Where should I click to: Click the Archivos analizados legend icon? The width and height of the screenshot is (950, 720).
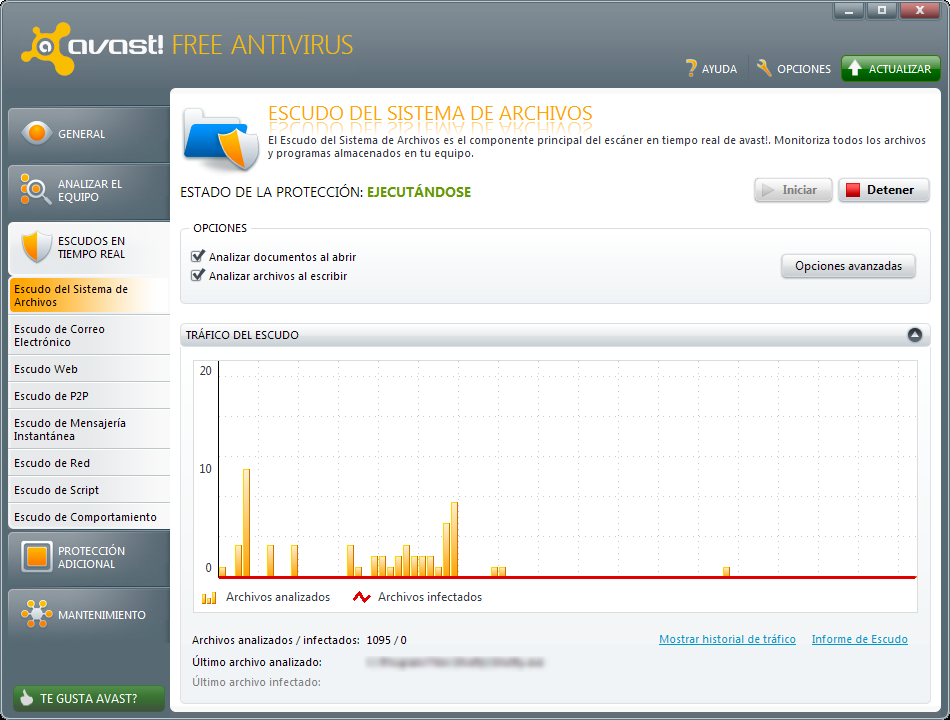(209, 598)
